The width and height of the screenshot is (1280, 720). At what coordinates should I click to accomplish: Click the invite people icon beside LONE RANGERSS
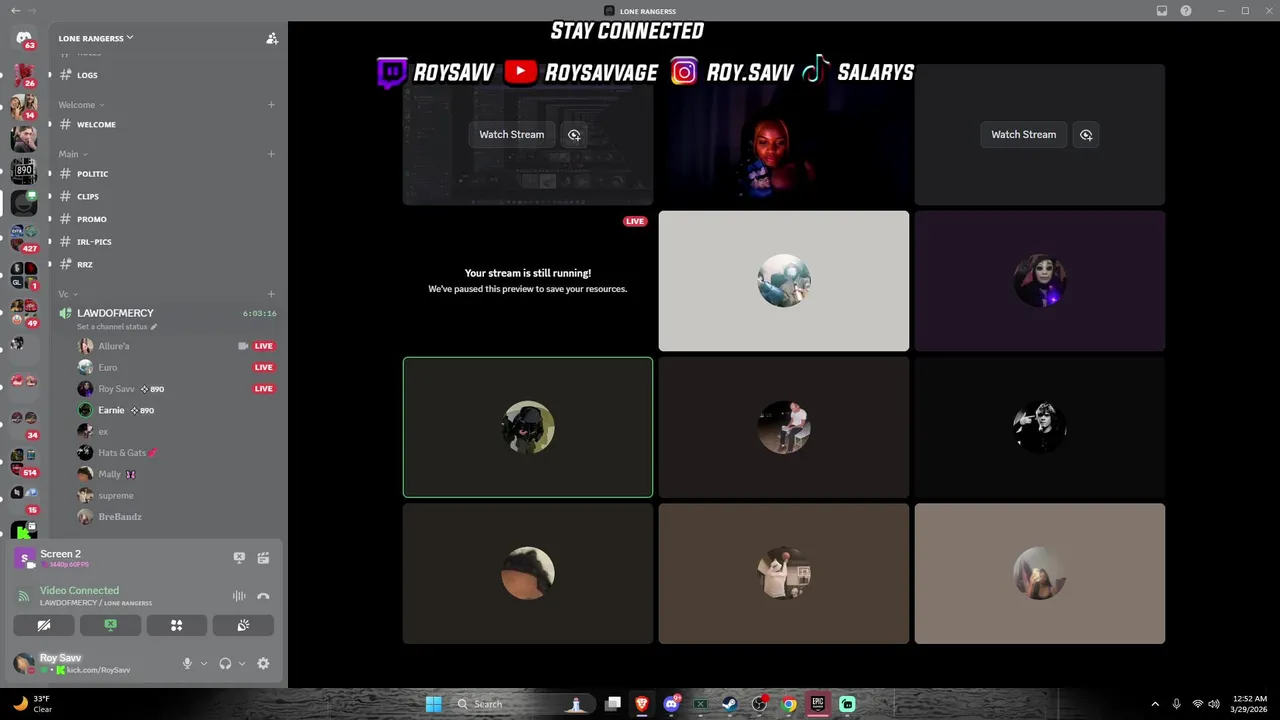(x=271, y=38)
